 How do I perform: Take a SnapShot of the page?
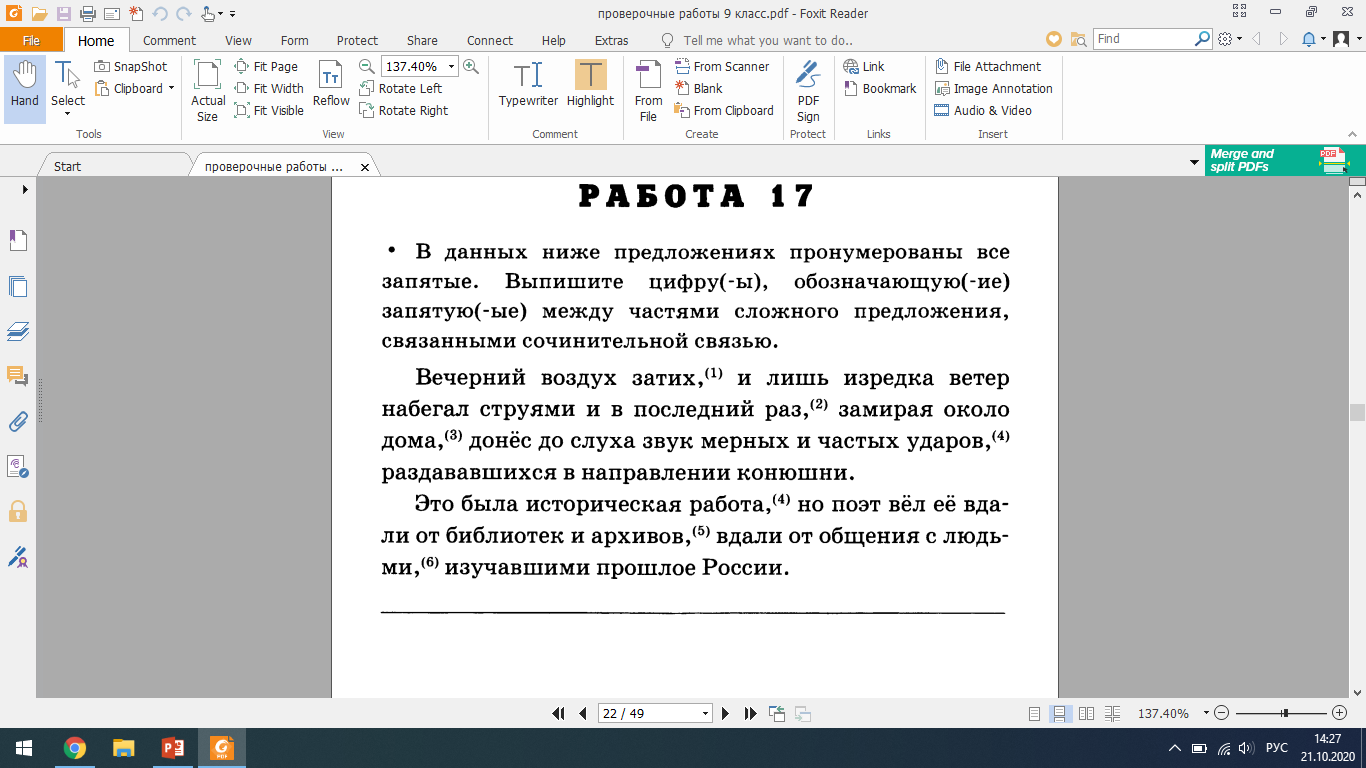(131, 66)
